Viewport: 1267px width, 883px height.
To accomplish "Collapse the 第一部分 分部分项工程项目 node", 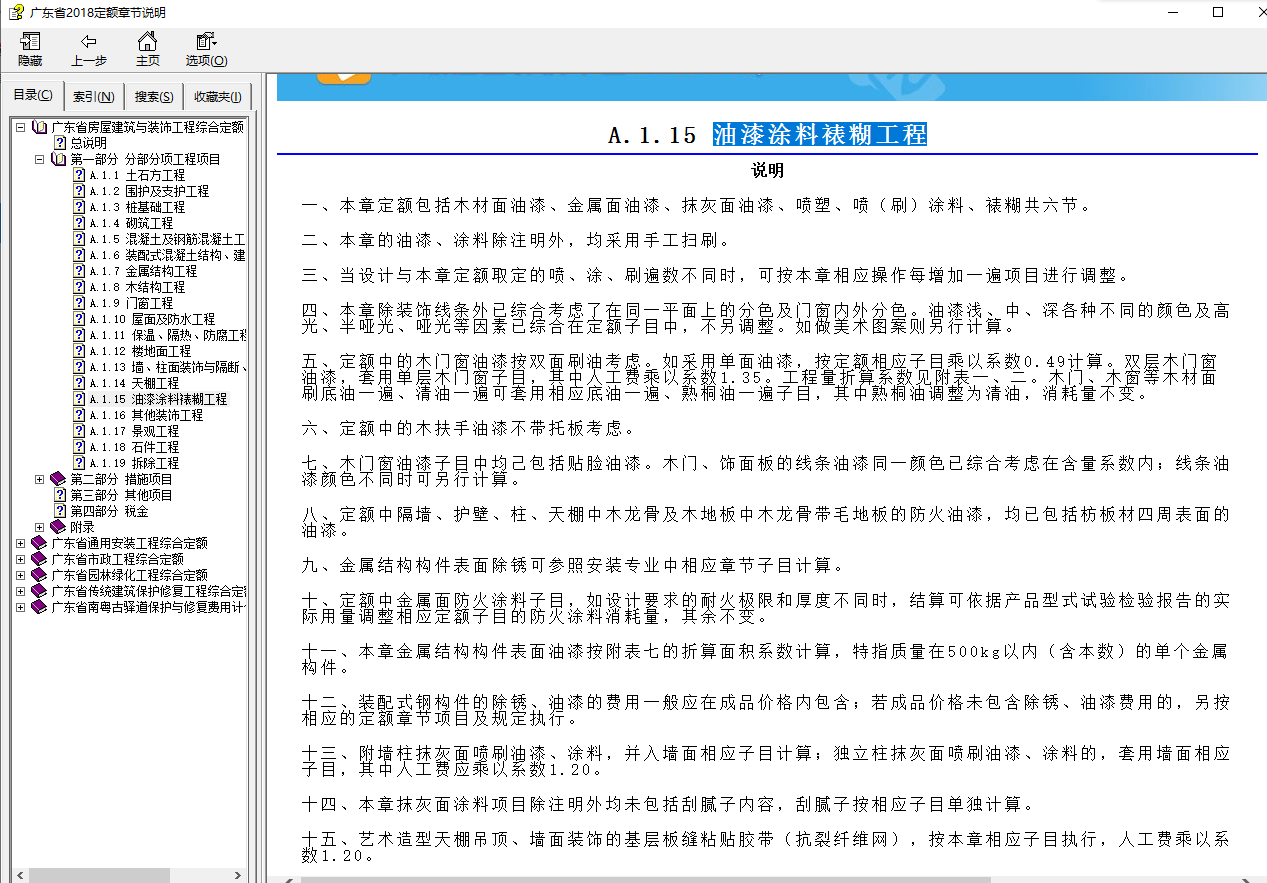I will [40, 159].
